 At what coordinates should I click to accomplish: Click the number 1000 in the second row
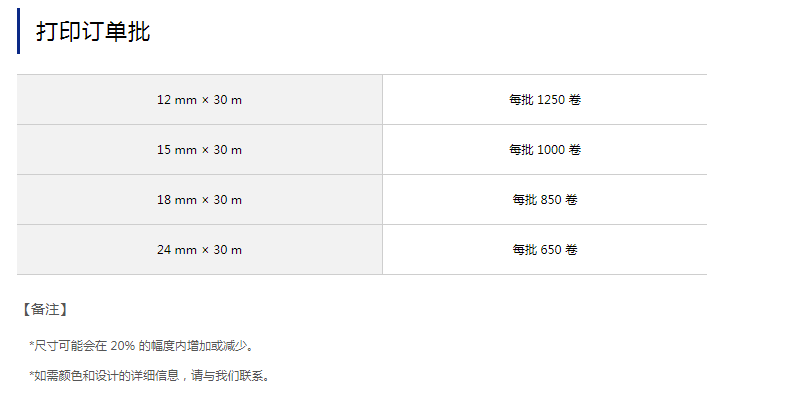pyautogui.click(x=551, y=150)
